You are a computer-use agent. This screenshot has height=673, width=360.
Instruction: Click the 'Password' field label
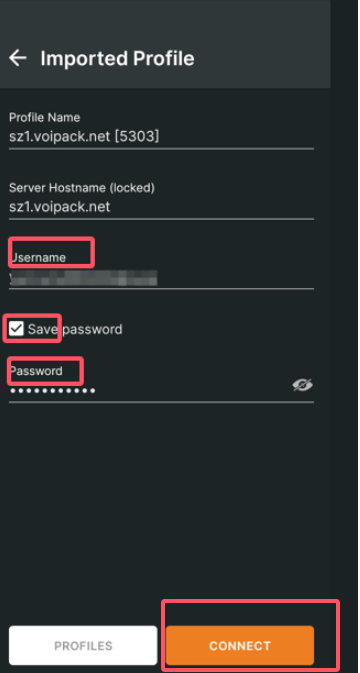point(36,371)
